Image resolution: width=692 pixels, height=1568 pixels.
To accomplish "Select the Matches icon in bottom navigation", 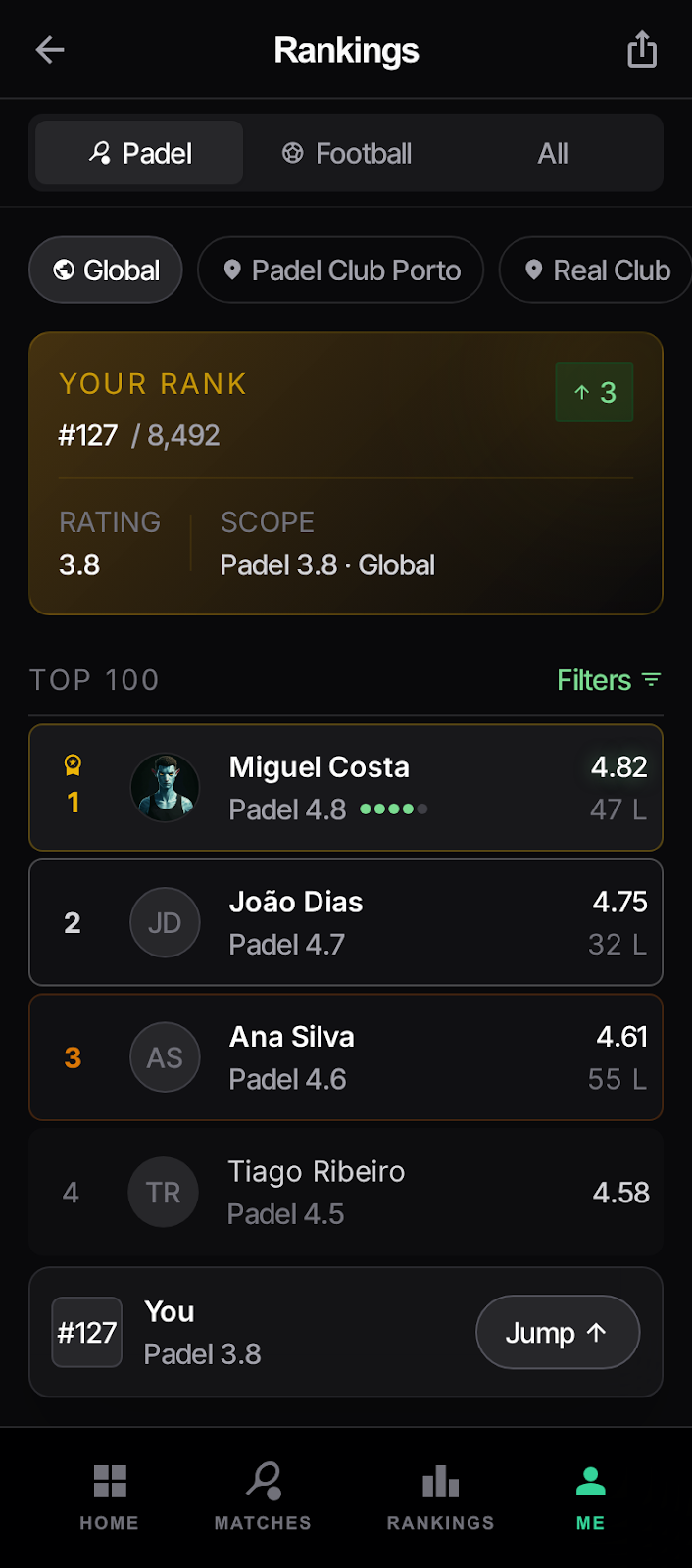I will point(262,1483).
